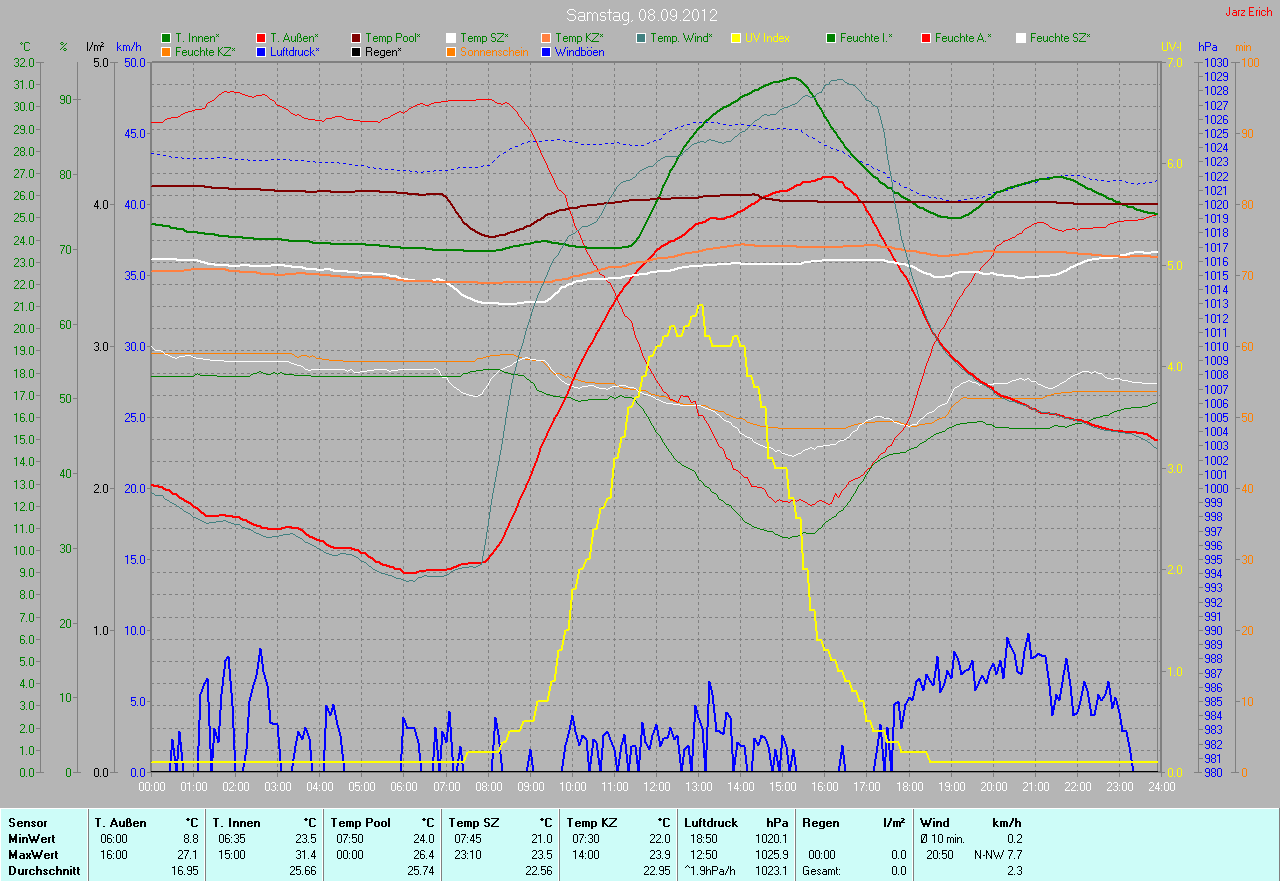Click the green swatch beside T. Innen*
The height and width of the screenshot is (881, 1280).
pyautogui.click(x=166, y=38)
